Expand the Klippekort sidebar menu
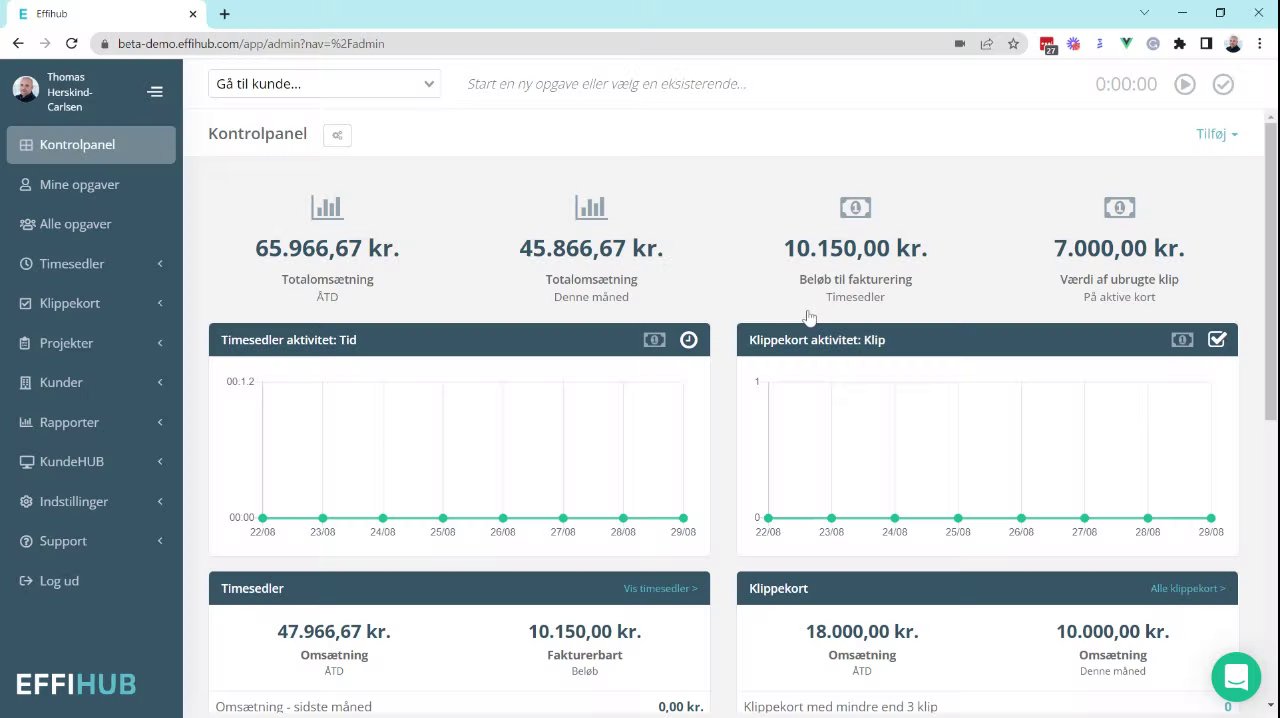The width and height of the screenshot is (1280, 718). tap(91, 303)
